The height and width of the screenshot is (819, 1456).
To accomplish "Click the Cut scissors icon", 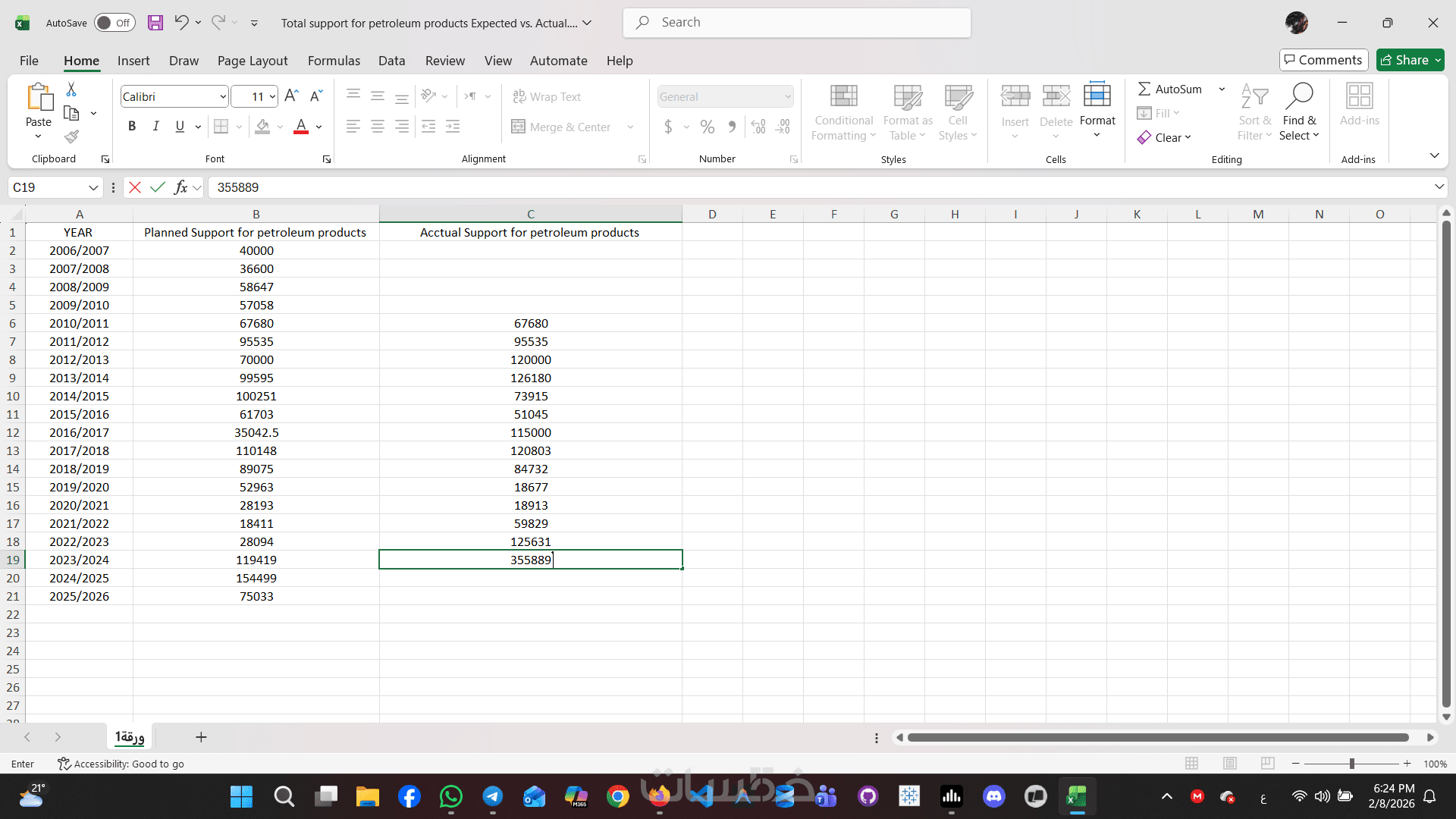I will pyautogui.click(x=71, y=89).
